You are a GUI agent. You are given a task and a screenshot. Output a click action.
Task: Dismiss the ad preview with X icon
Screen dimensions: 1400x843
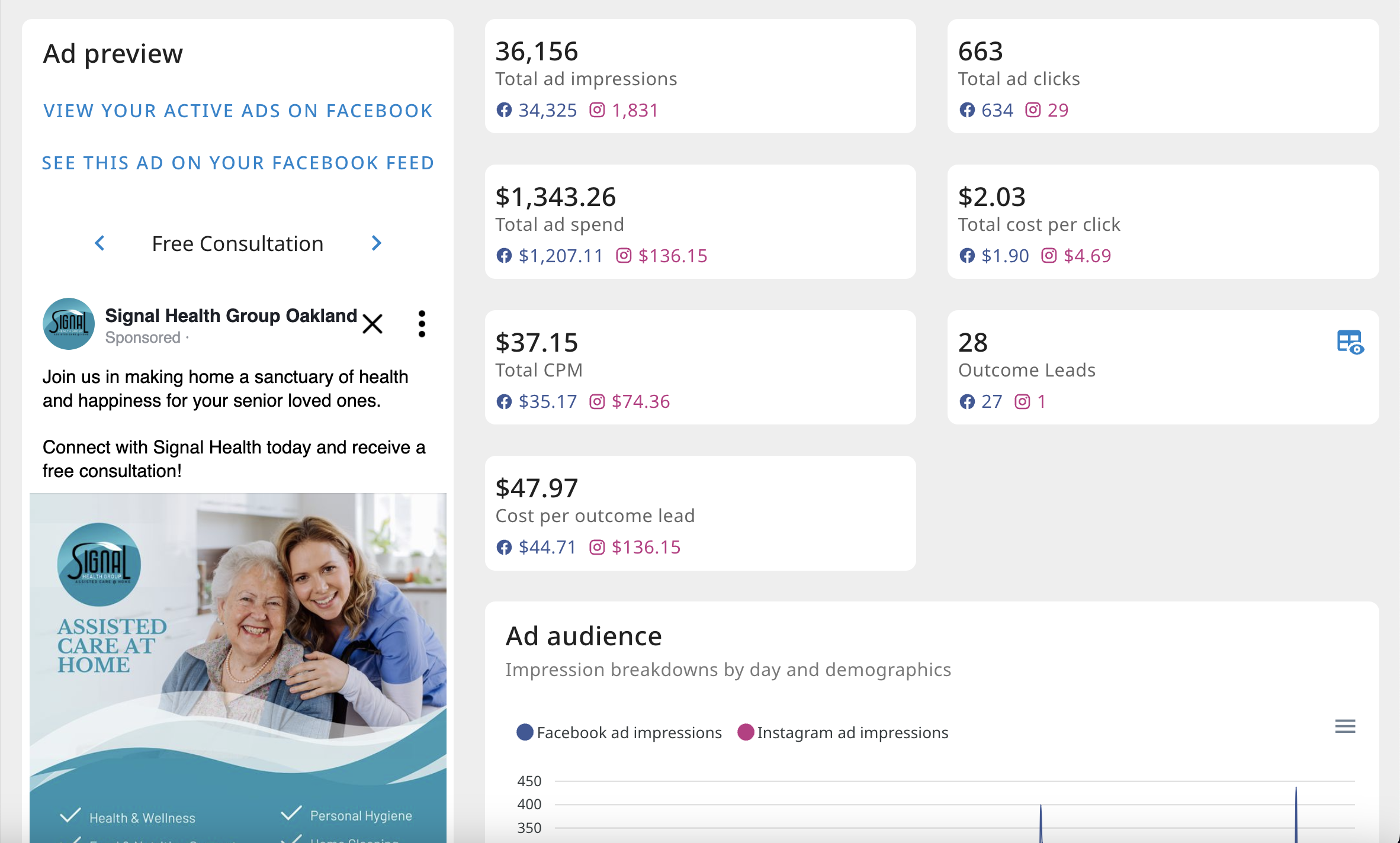tap(373, 324)
